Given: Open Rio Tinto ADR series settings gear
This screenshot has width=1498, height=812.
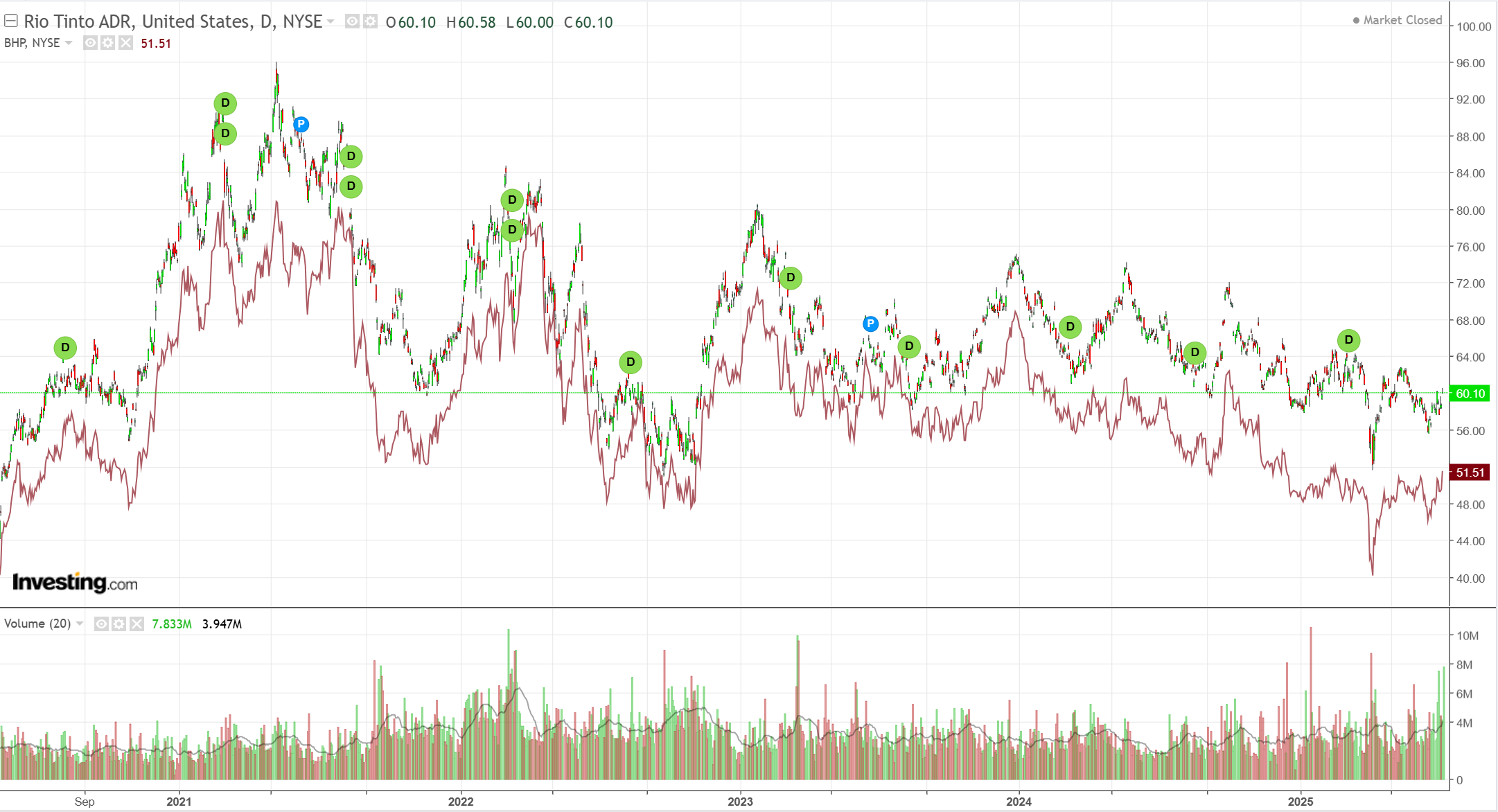Looking at the screenshot, I should pyautogui.click(x=371, y=21).
